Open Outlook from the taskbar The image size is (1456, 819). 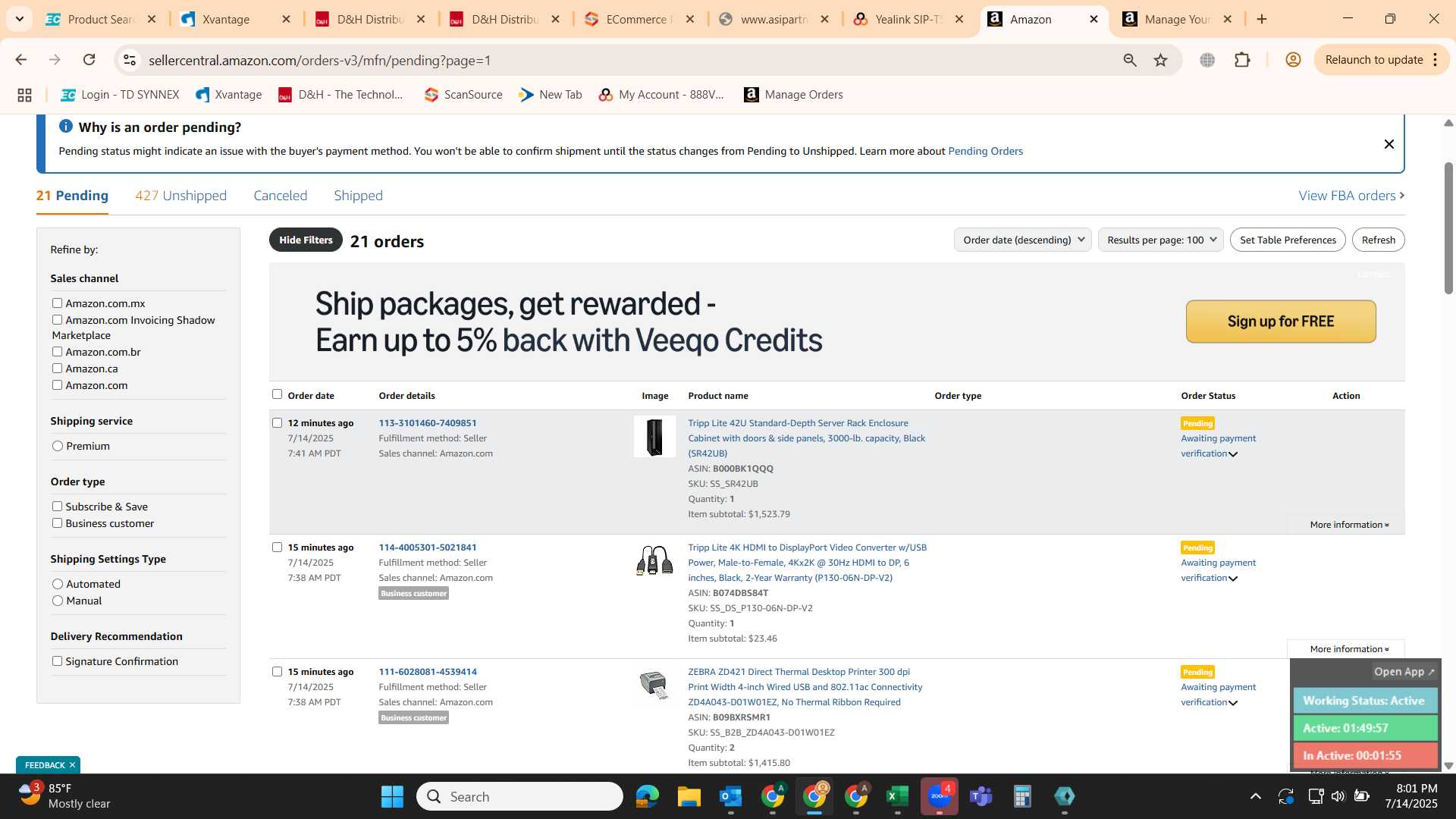tap(730, 796)
